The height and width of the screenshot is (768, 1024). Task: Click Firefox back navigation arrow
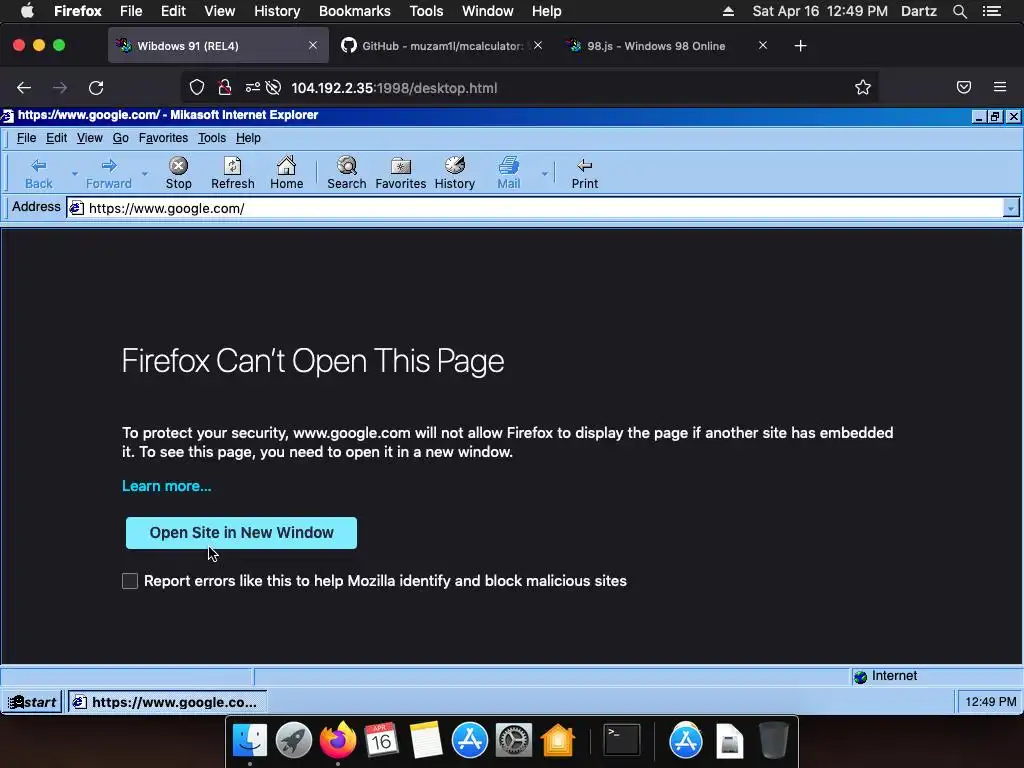coord(24,88)
